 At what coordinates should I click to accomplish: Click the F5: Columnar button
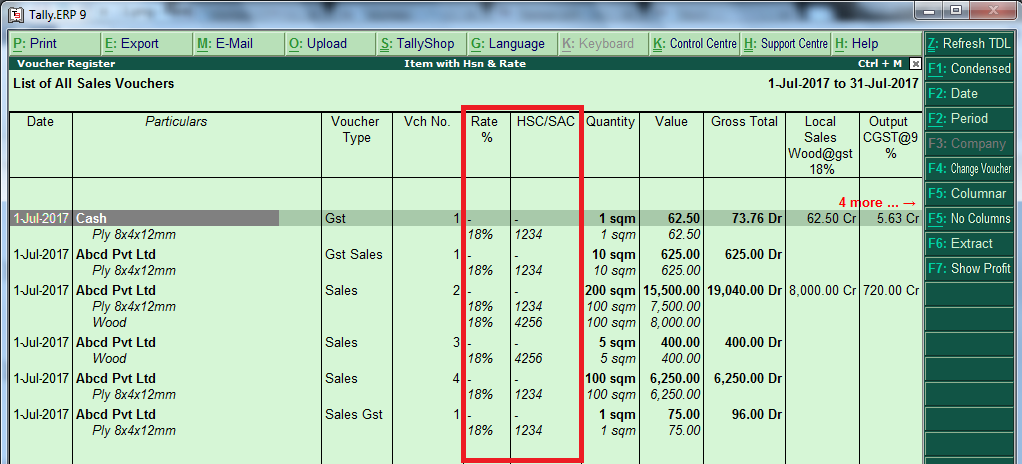[969, 194]
